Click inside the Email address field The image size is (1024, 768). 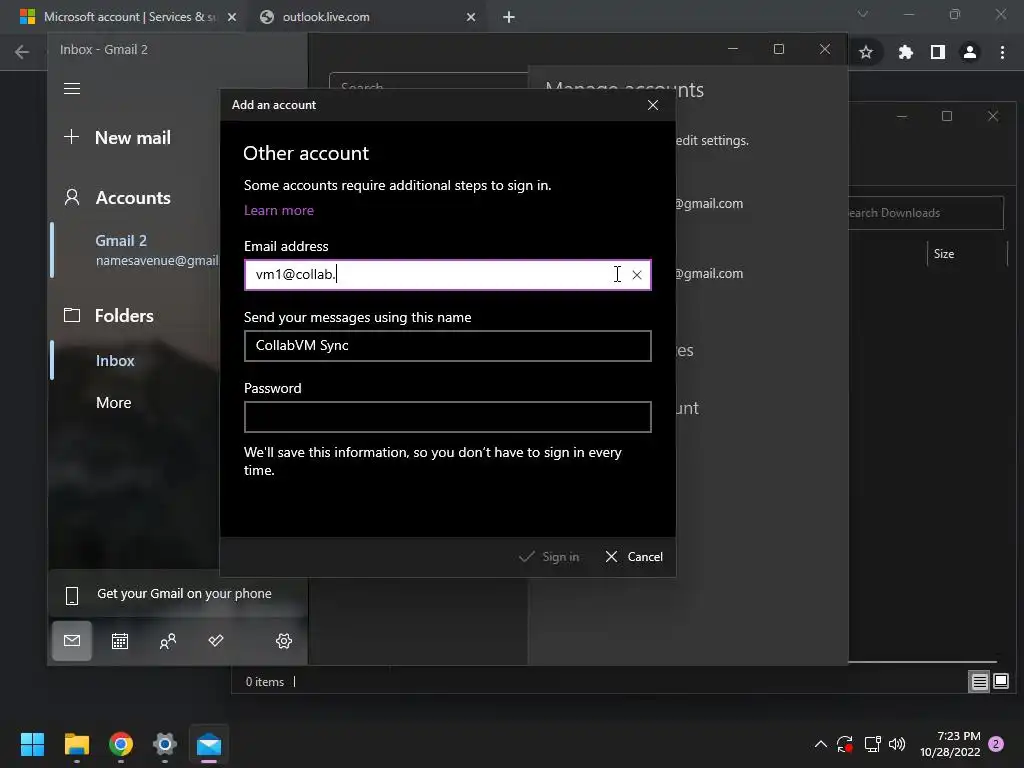(447, 274)
